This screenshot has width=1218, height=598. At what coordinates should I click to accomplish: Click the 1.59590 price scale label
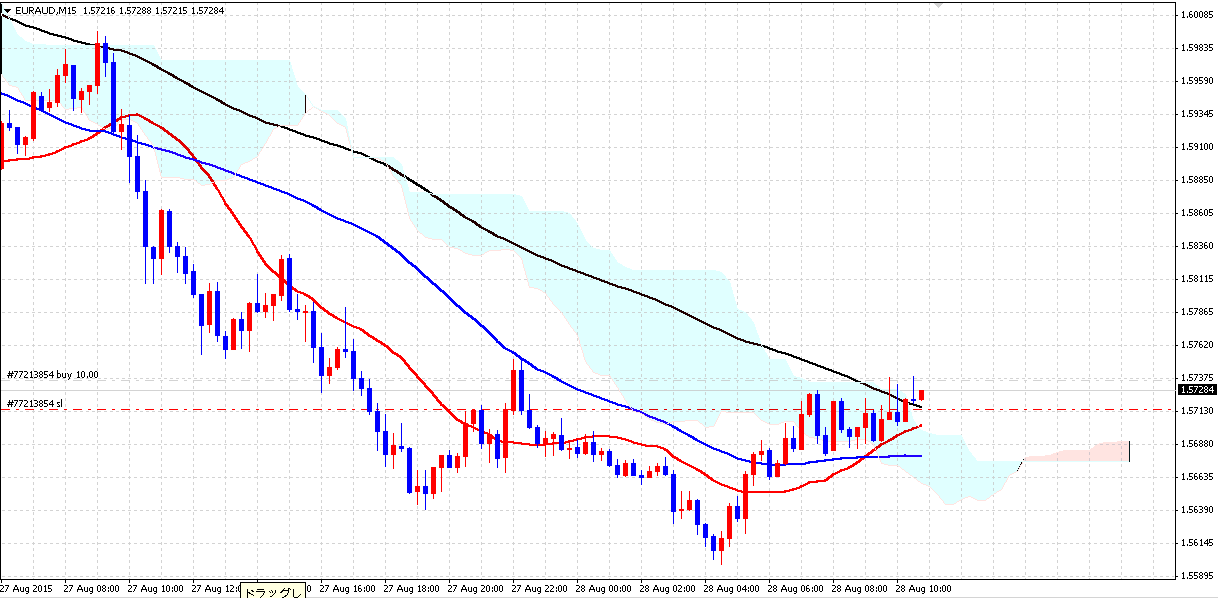click(x=1196, y=81)
